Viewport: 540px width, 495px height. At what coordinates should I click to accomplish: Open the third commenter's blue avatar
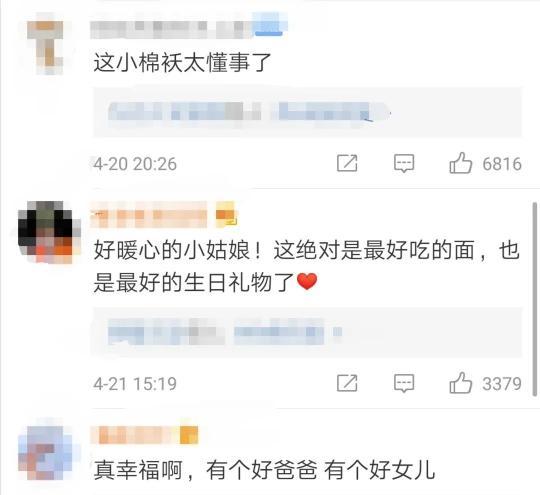46,453
